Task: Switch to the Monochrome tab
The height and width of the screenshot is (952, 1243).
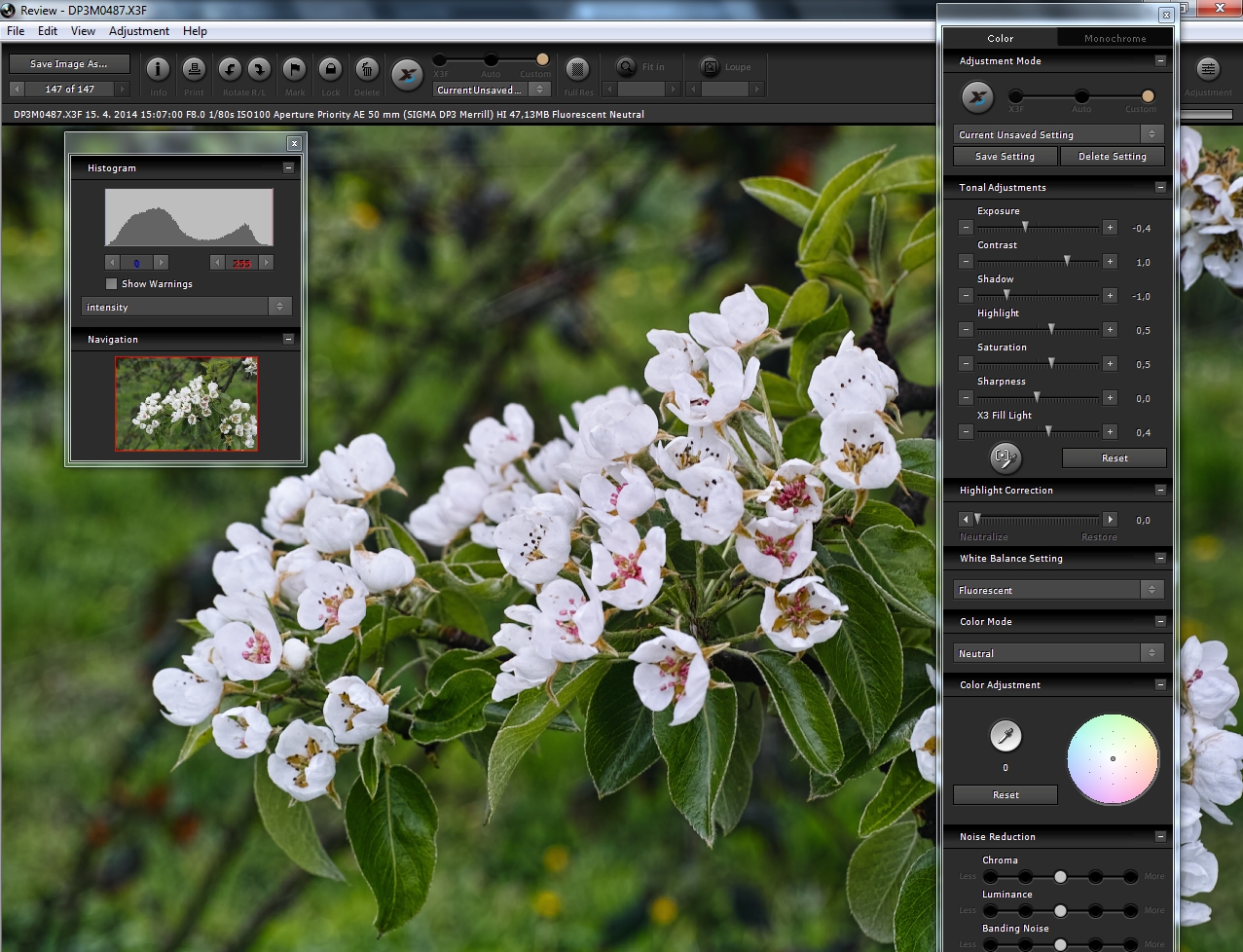Action: (x=1115, y=38)
